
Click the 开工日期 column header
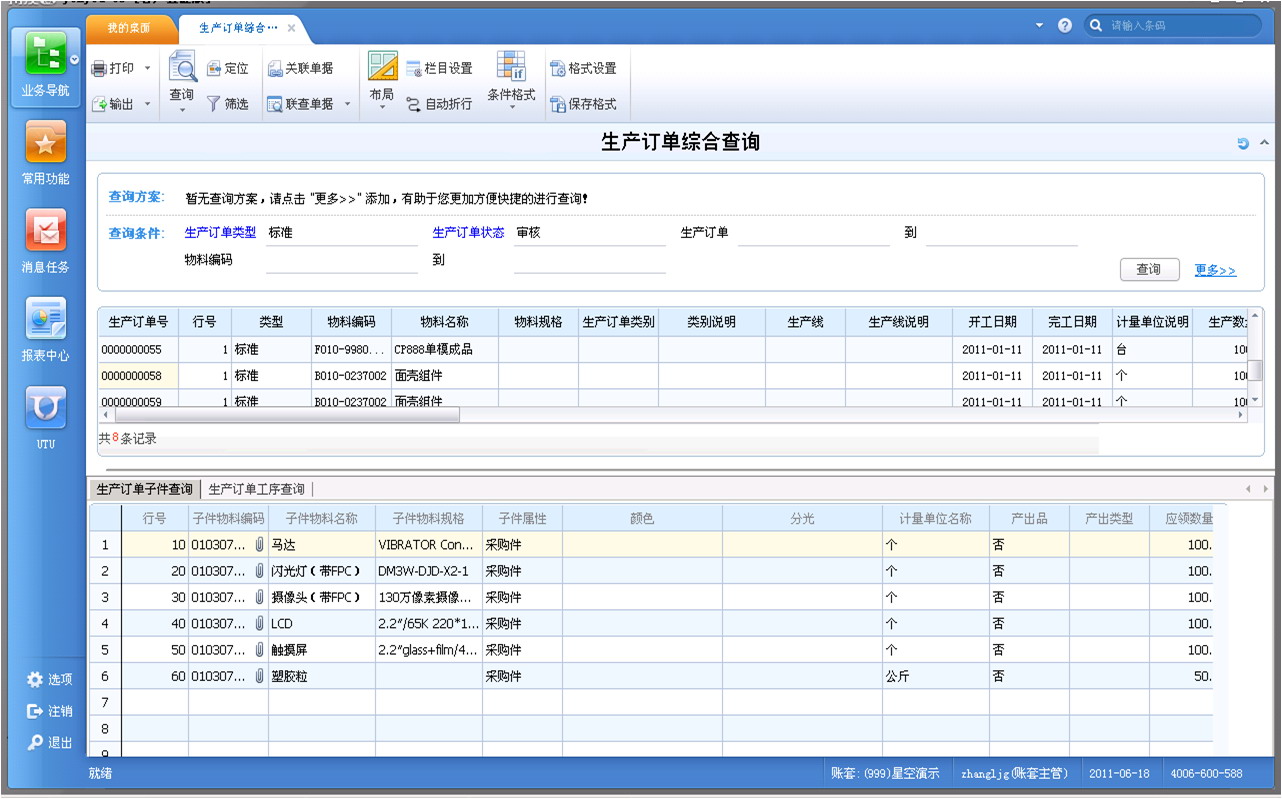pos(992,322)
